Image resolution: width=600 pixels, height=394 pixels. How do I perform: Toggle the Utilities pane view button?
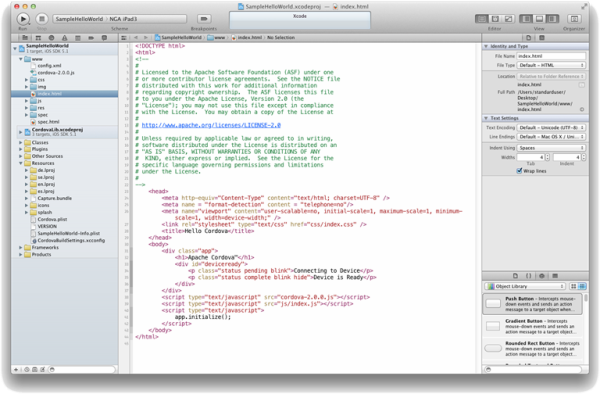pos(553,19)
